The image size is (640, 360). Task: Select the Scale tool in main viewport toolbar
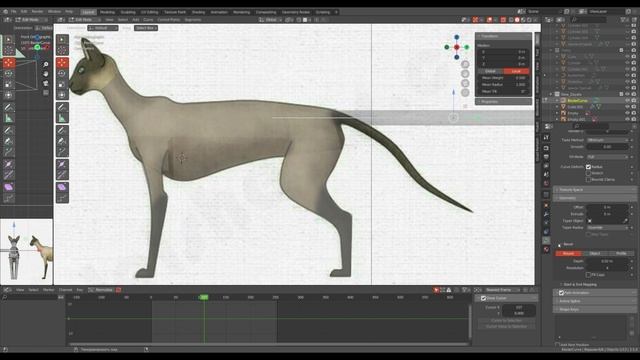click(x=62, y=84)
